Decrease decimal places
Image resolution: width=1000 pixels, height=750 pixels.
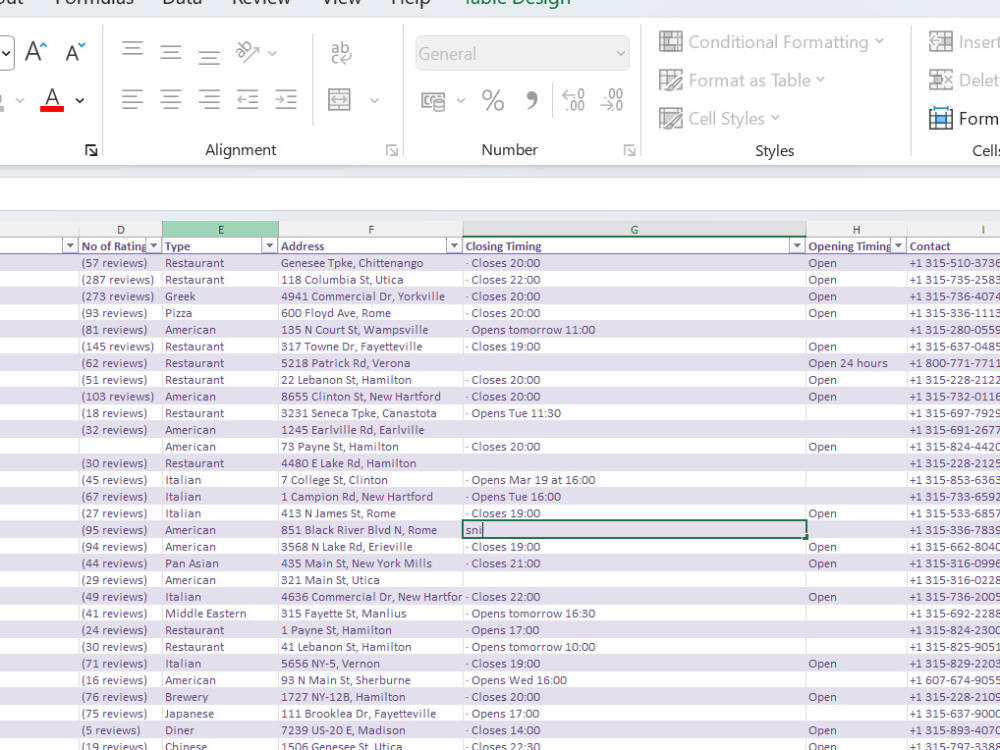[x=612, y=100]
